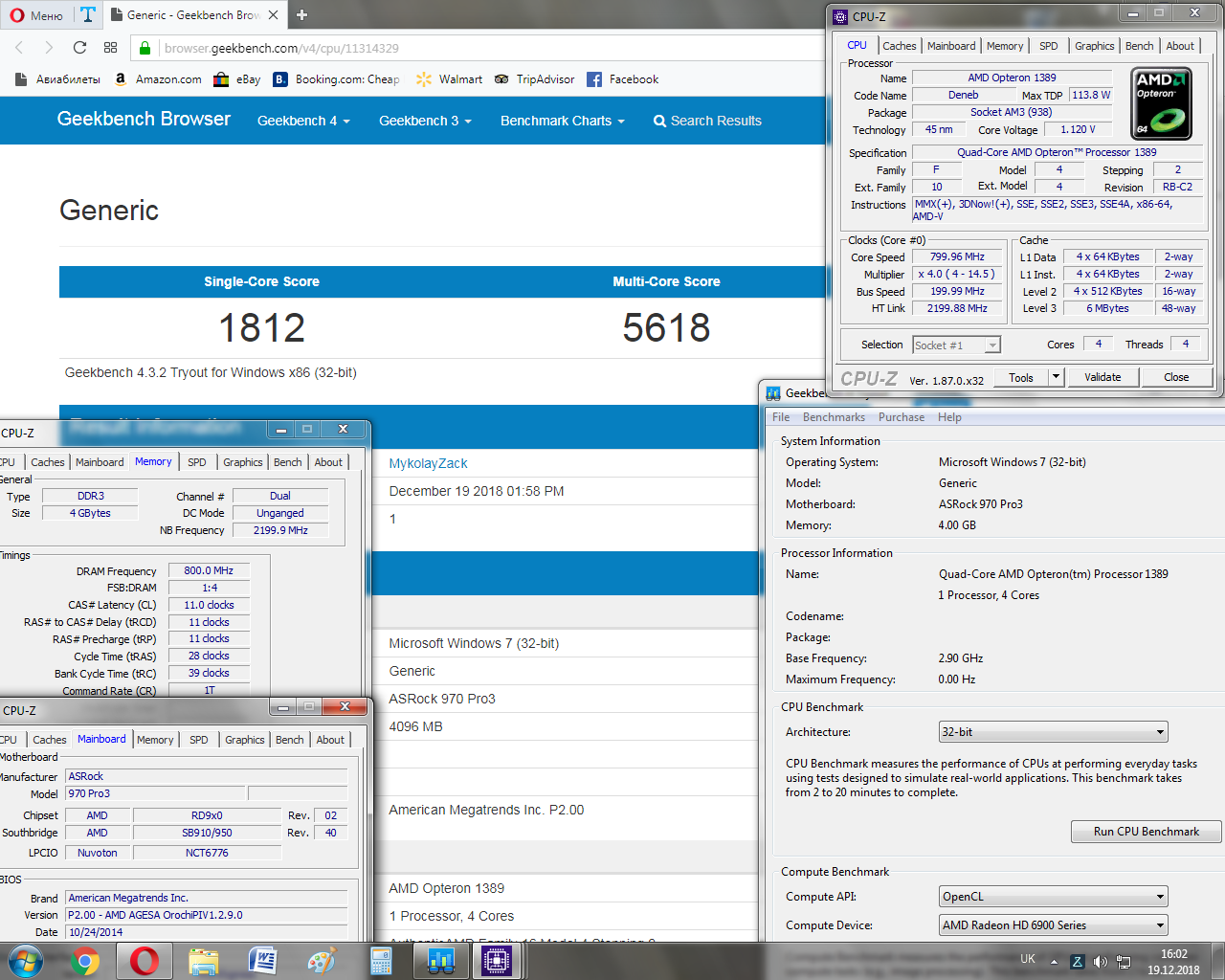Switch to Bench tab in top CPU-Z
Image resolution: width=1225 pixels, height=980 pixels.
(x=1139, y=46)
